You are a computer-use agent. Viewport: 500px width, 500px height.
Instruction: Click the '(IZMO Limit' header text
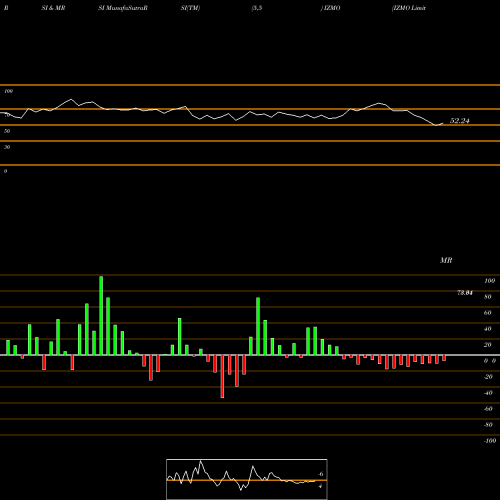[x=409, y=8]
